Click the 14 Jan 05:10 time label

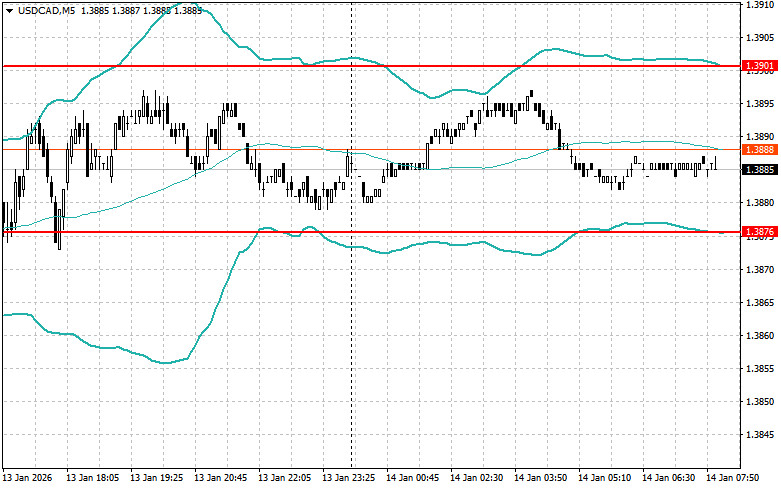pos(605,478)
